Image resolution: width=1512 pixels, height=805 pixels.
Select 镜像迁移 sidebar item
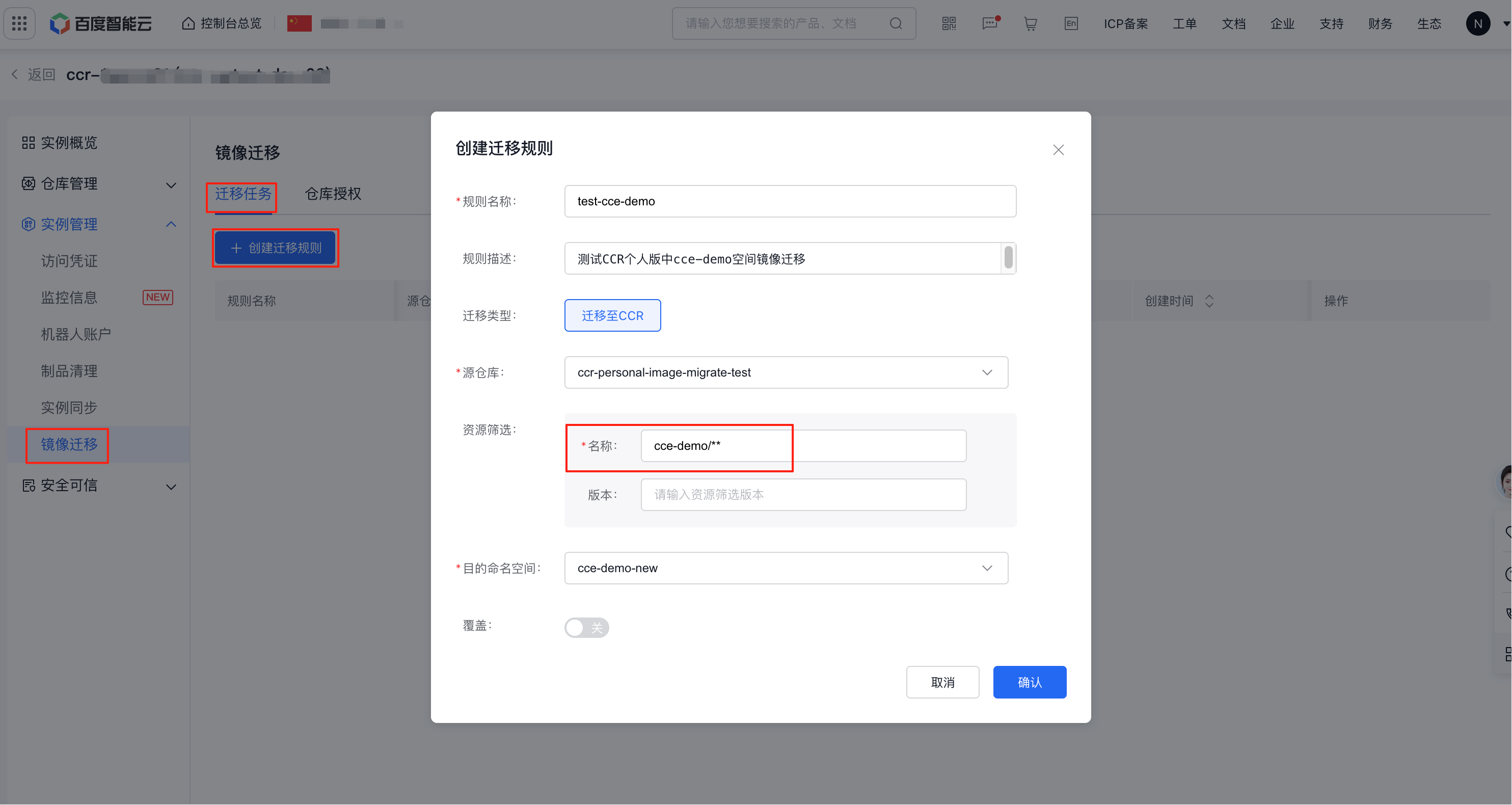98,444
